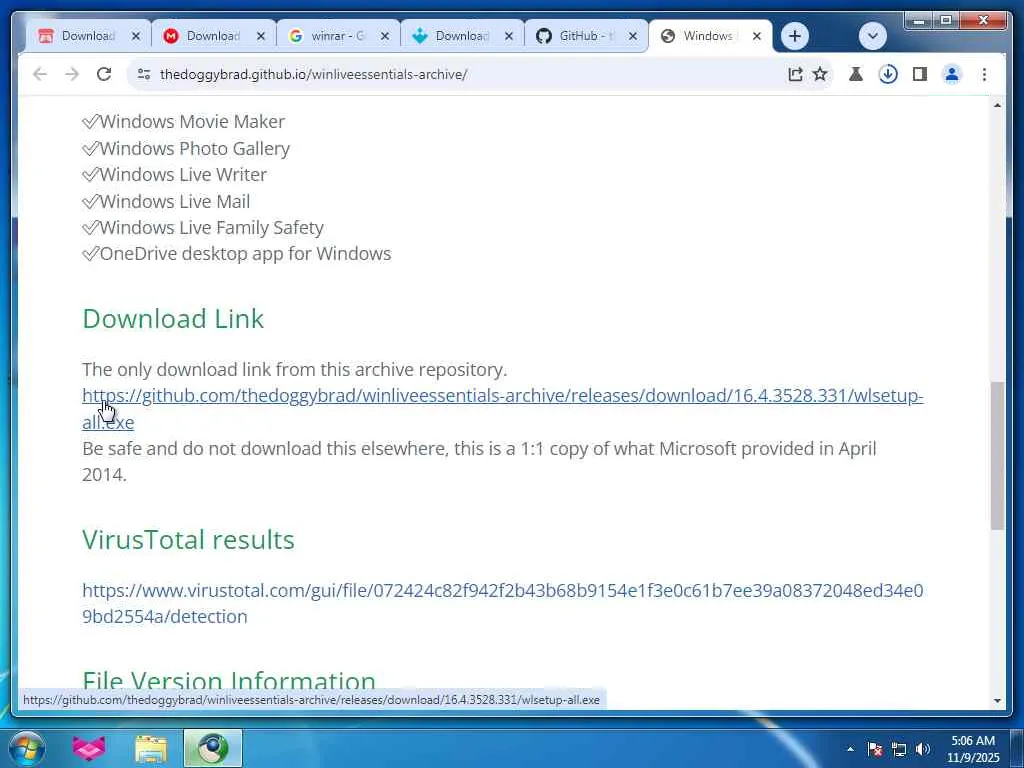The image size is (1024, 768).
Task: Click the forward navigation arrow
Action: [x=72, y=74]
